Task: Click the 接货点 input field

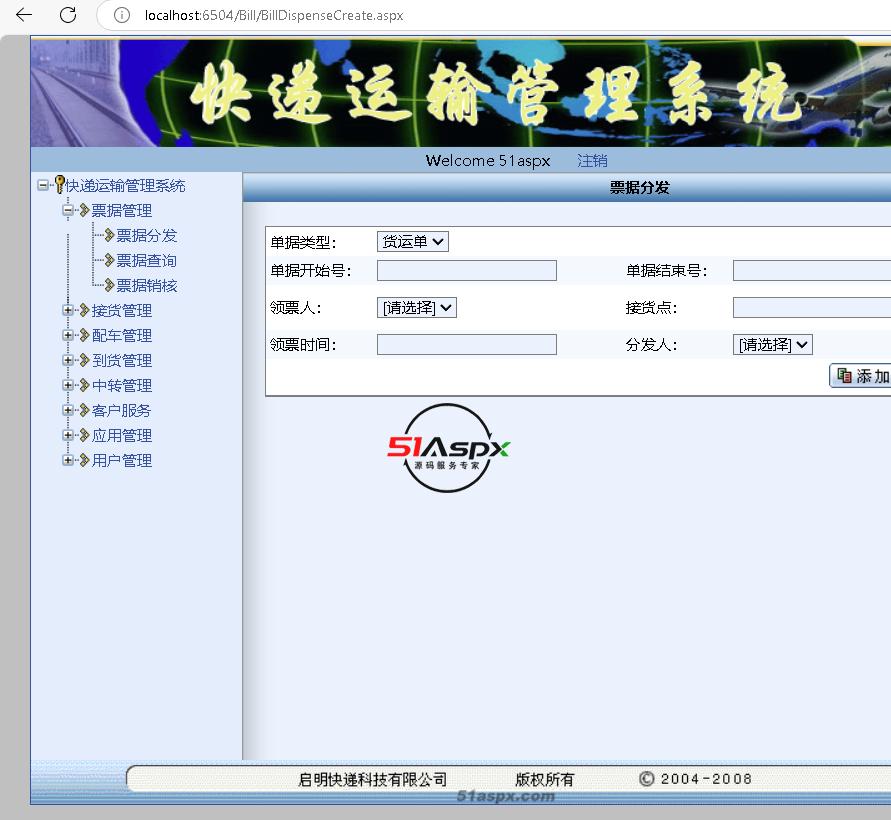Action: coord(811,307)
